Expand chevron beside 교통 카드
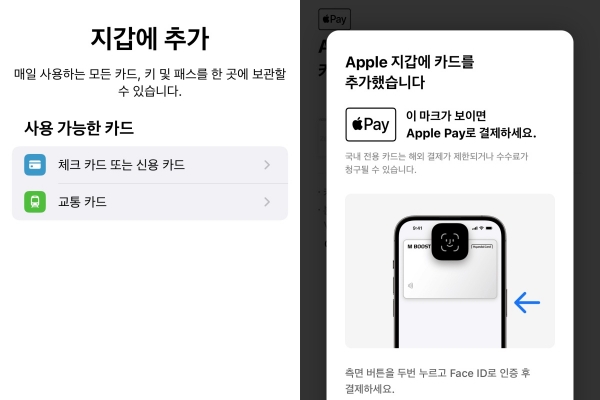 click(x=267, y=202)
